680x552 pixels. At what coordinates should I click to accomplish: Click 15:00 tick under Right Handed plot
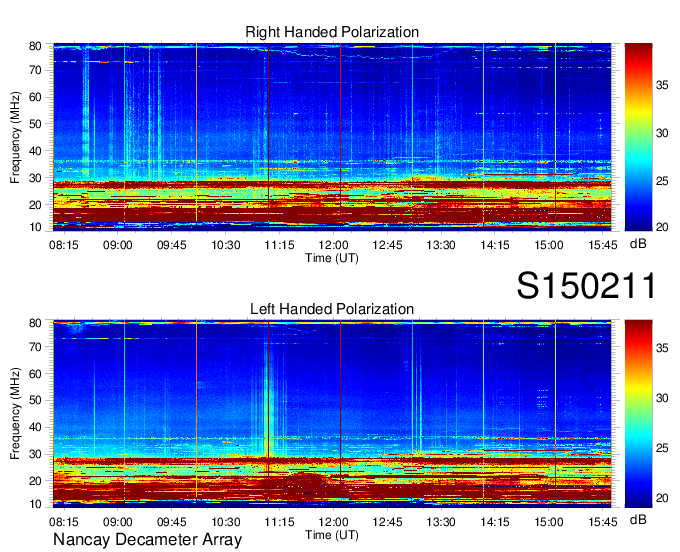549,245
